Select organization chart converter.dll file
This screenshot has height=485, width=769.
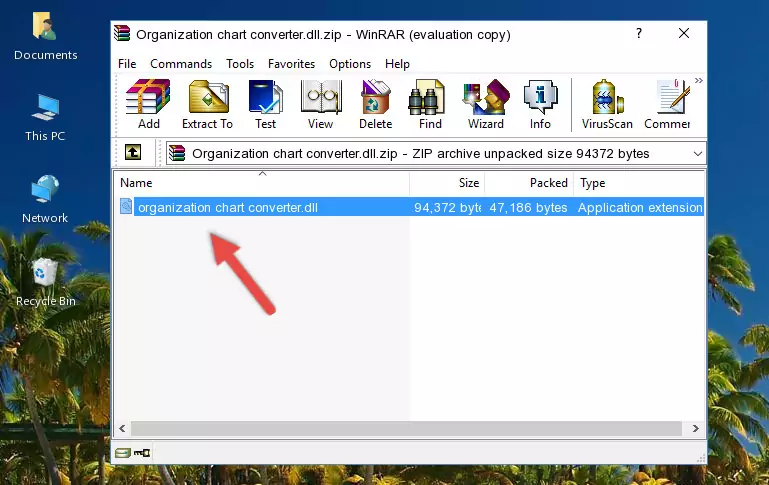[x=228, y=207]
